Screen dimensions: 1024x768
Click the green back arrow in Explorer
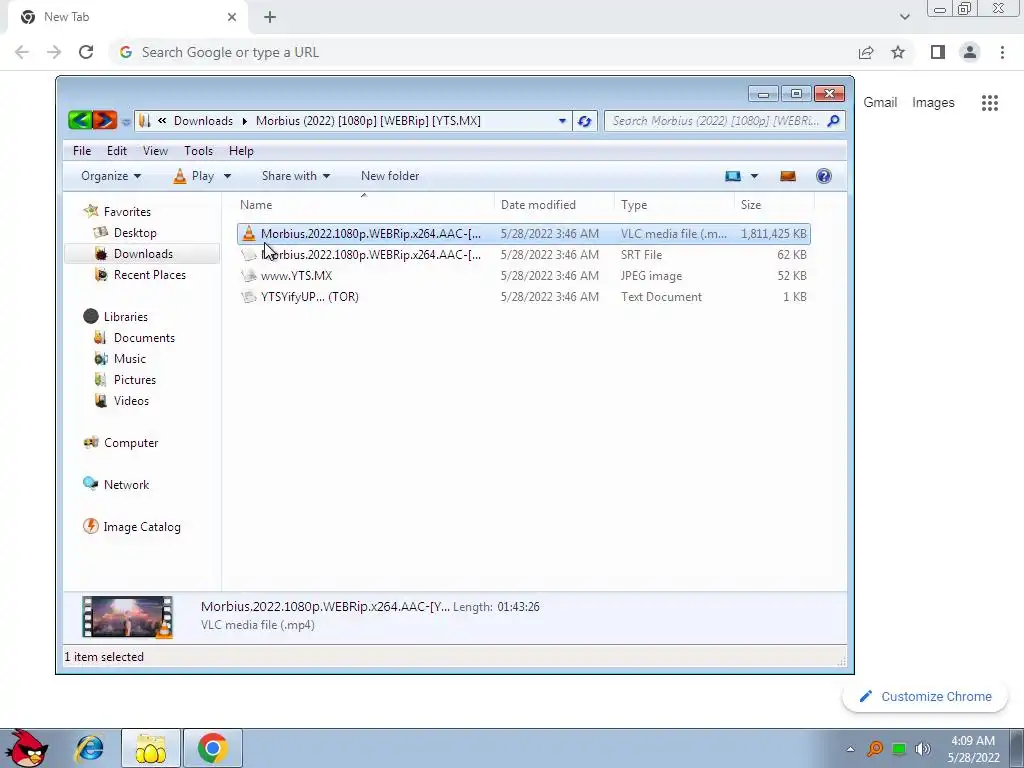[80, 120]
